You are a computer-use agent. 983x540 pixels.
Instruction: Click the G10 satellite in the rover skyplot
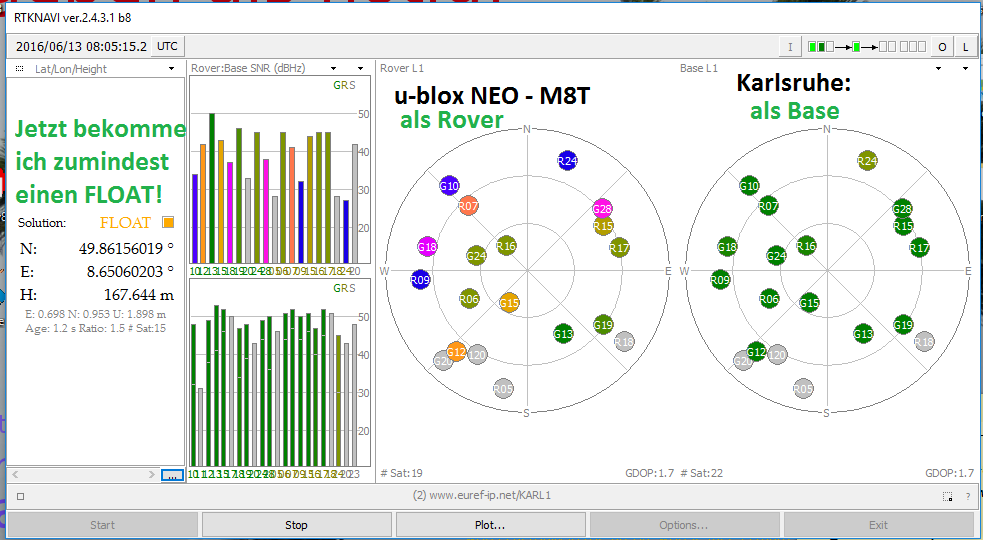coord(449,185)
